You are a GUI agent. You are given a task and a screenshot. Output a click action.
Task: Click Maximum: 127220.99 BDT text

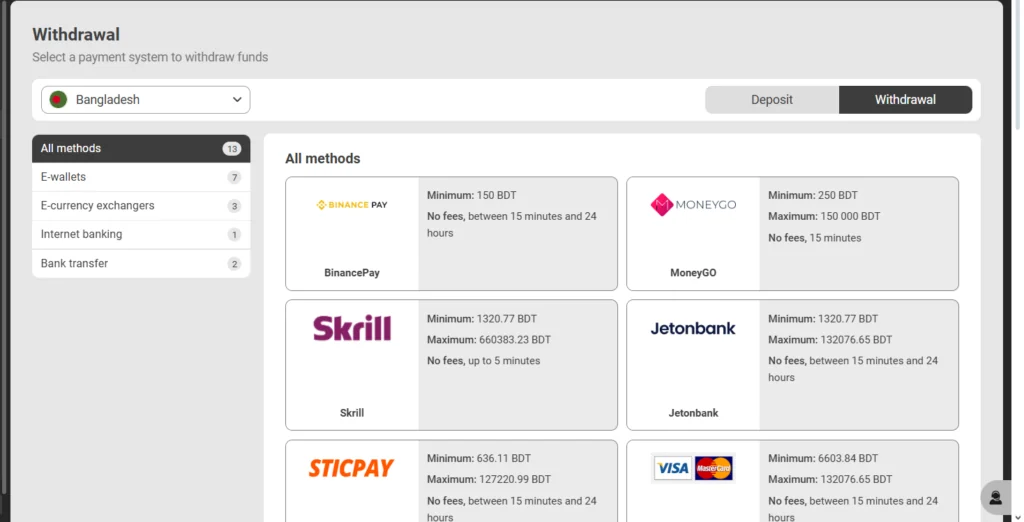tap(488, 480)
